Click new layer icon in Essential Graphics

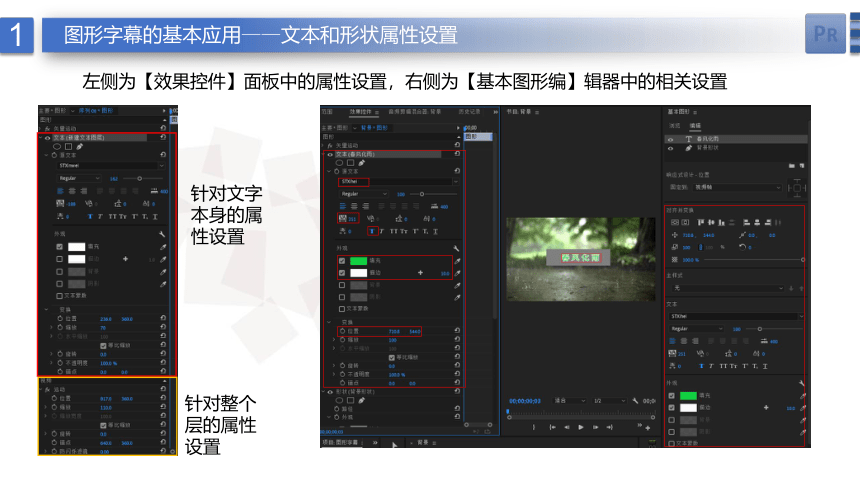point(802,165)
